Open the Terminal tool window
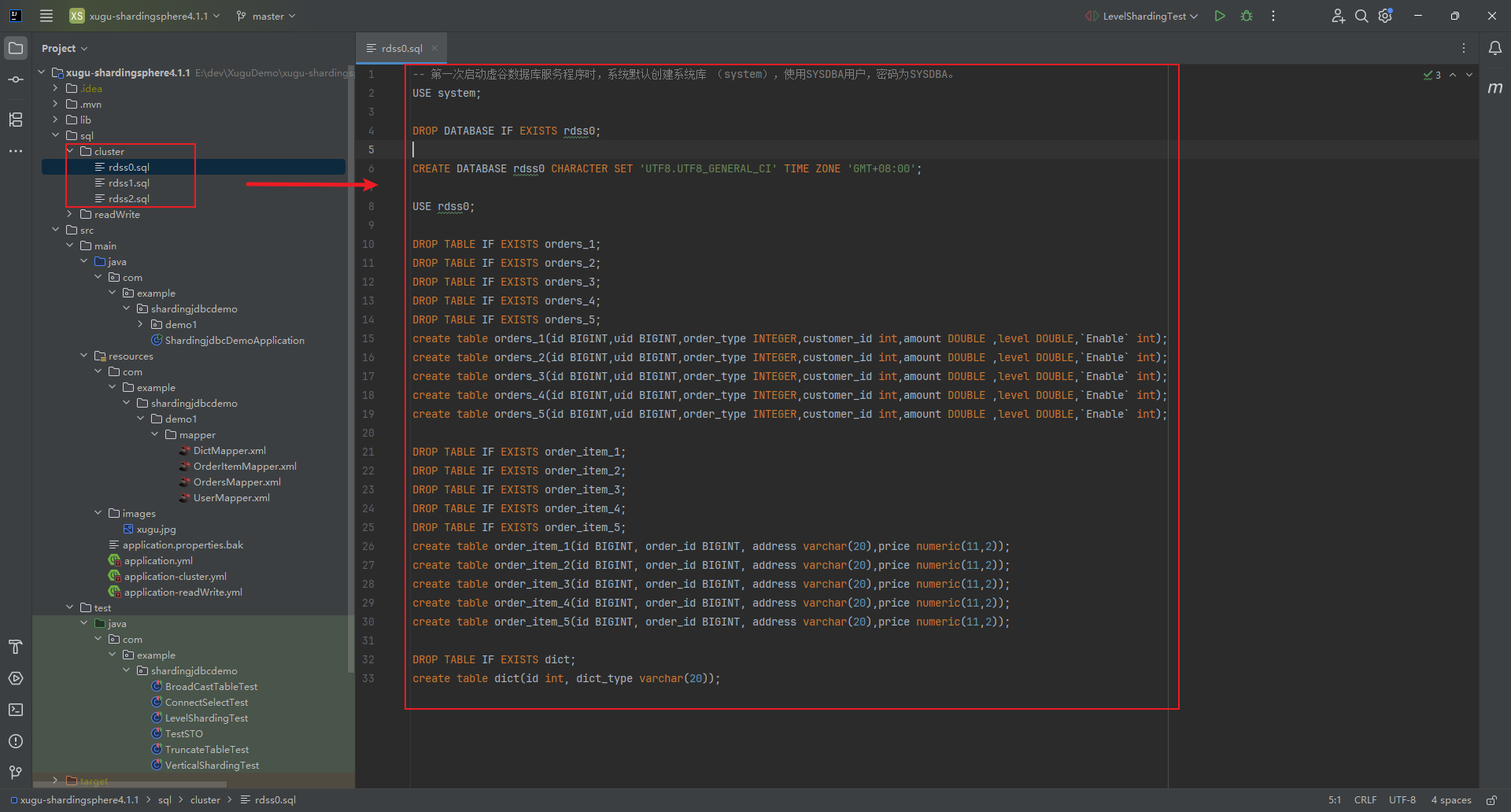 16,710
